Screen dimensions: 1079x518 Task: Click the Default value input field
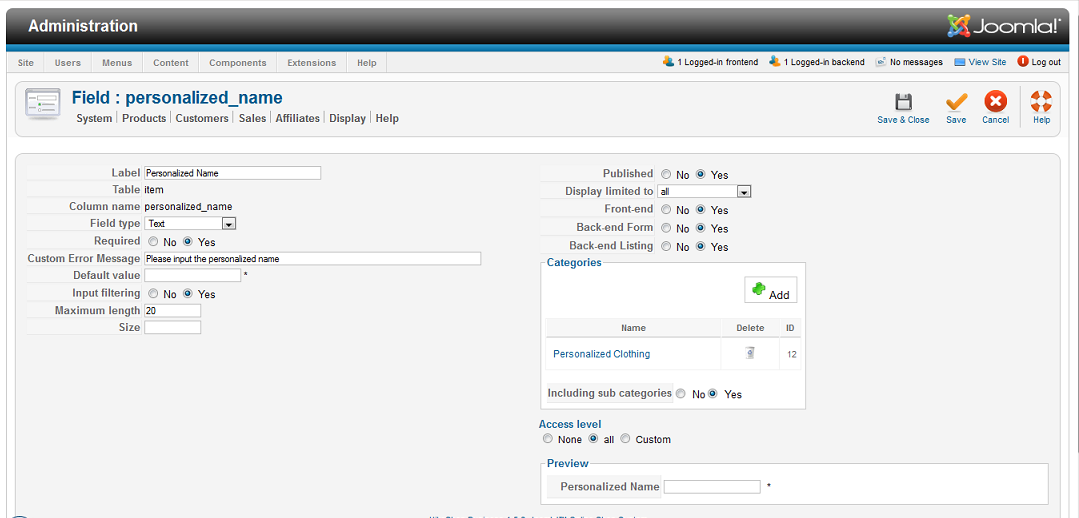click(x=193, y=275)
